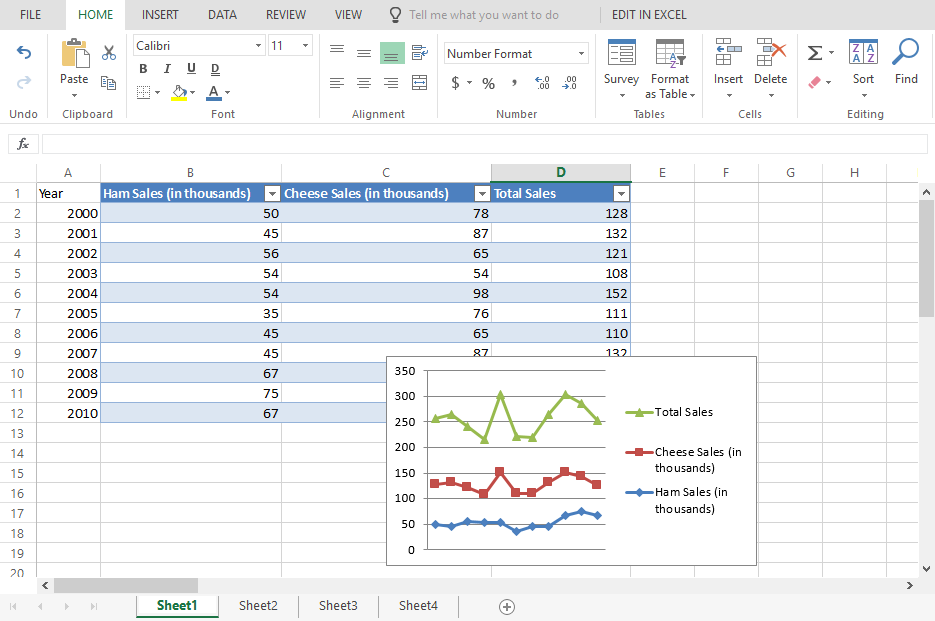Click the formula bar input field
The image size is (935, 621).
pos(480,144)
